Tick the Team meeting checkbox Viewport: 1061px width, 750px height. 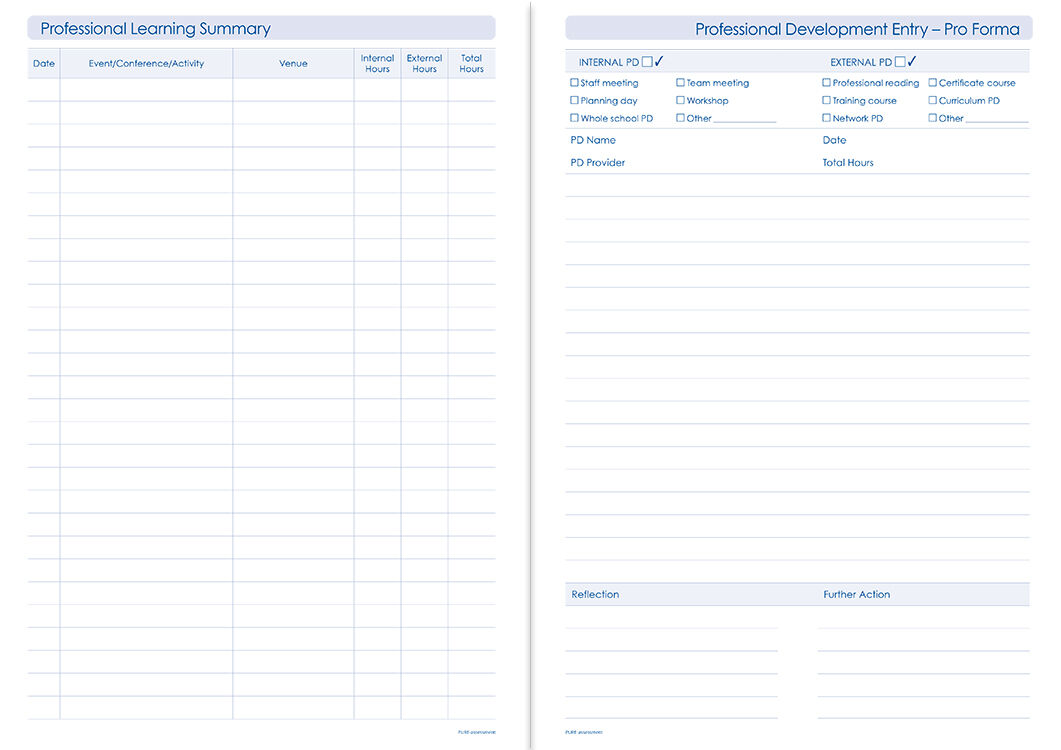pos(680,83)
